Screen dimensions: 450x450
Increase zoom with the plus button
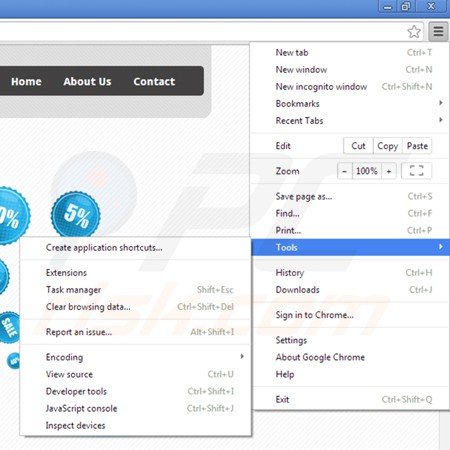[389, 171]
